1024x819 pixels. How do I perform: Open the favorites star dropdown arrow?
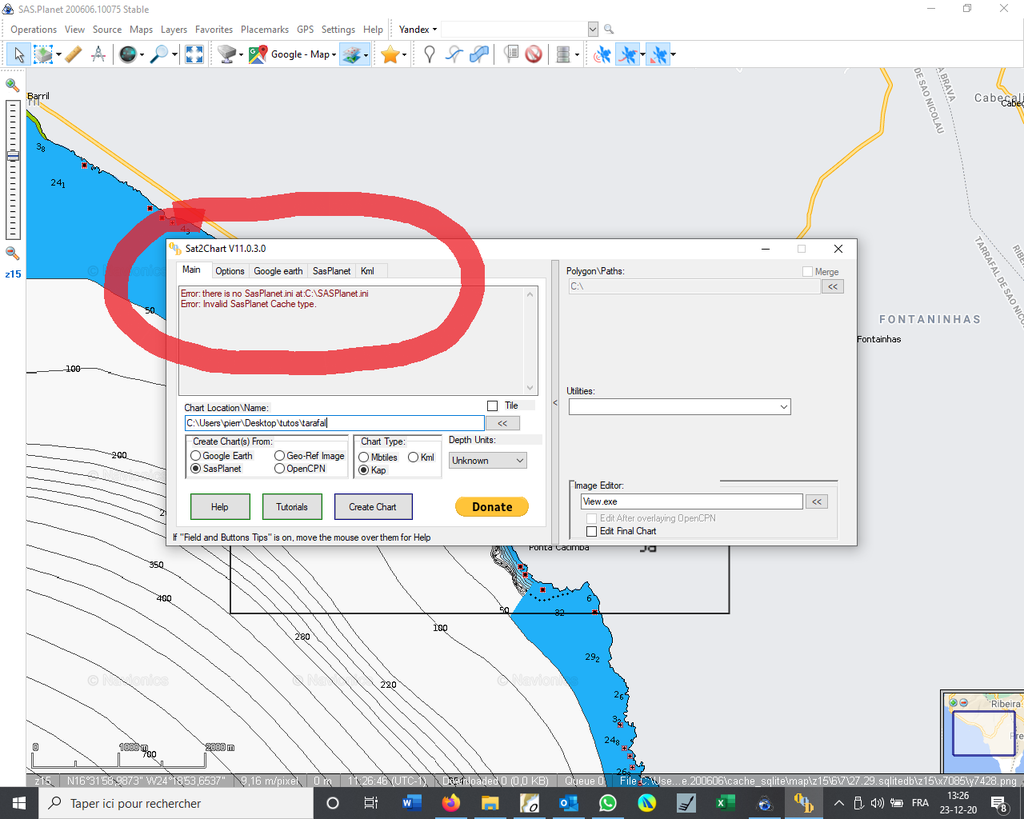click(404, 55)
